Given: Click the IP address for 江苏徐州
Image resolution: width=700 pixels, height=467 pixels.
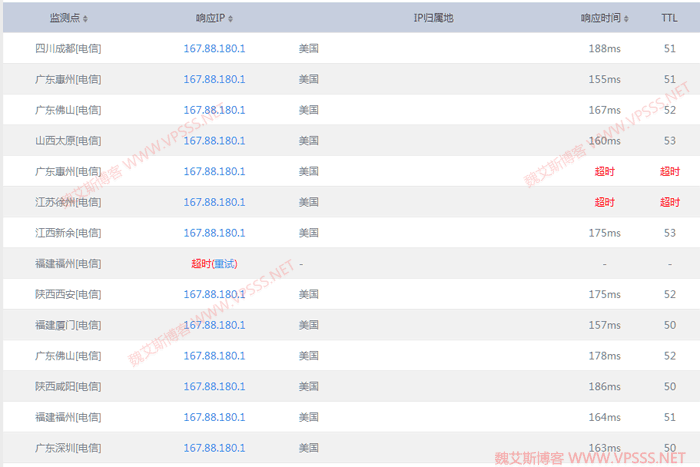Looking at the screenshot, I should click(x=214, y=202).
